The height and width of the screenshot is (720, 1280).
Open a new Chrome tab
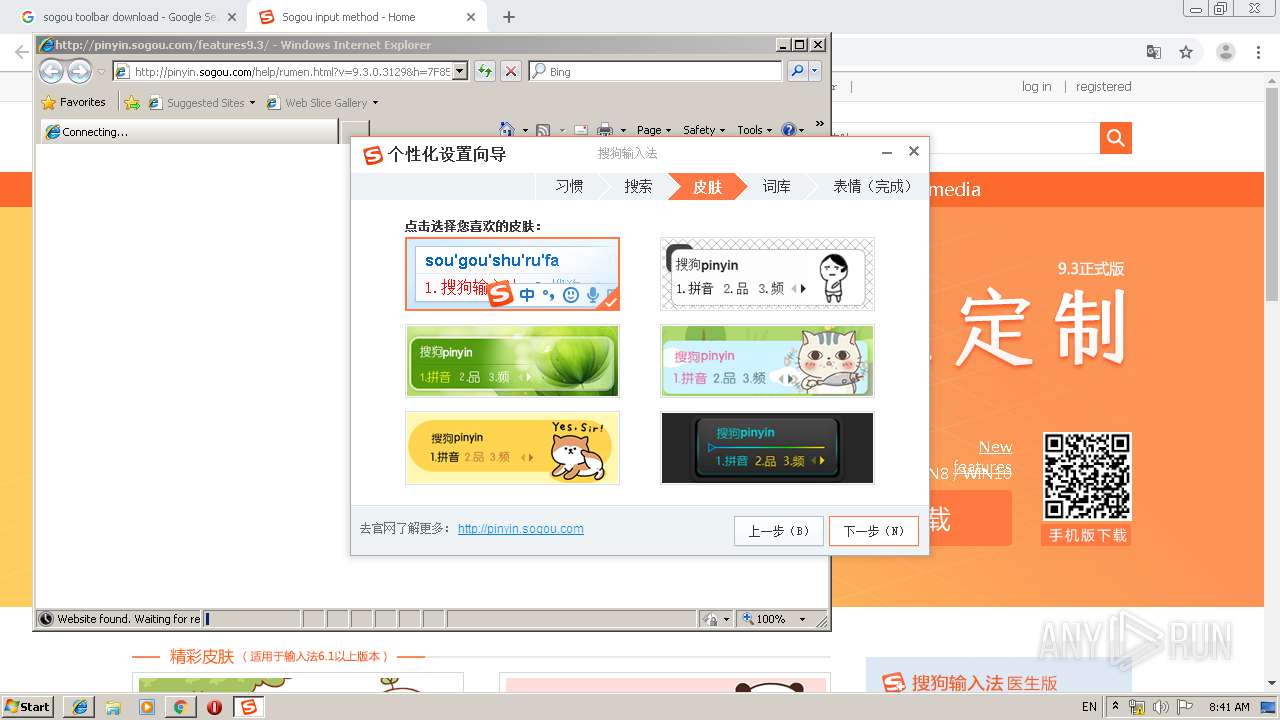click(x=509, y=17)
